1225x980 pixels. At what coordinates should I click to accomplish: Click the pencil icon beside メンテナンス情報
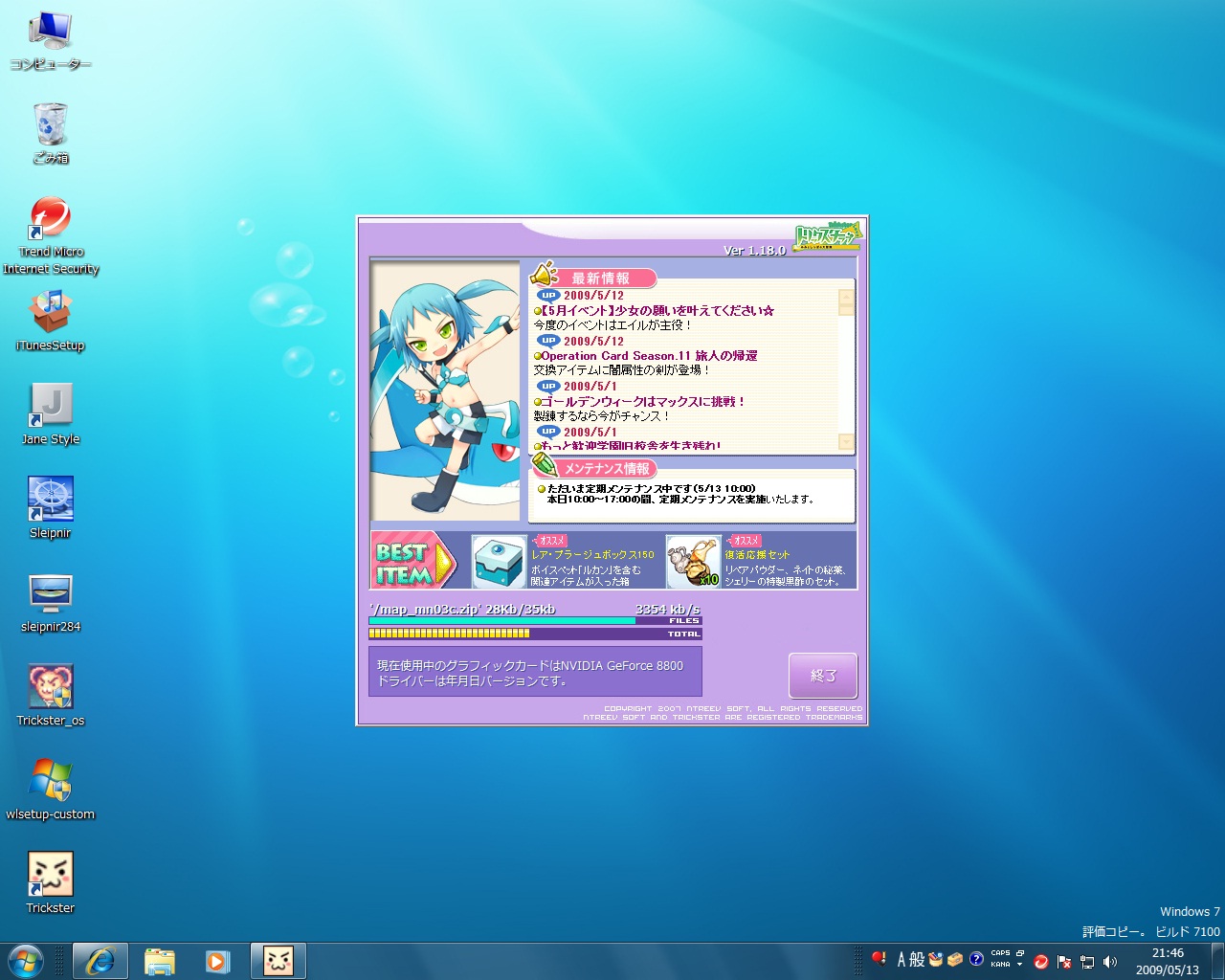(x=545, y=464)
